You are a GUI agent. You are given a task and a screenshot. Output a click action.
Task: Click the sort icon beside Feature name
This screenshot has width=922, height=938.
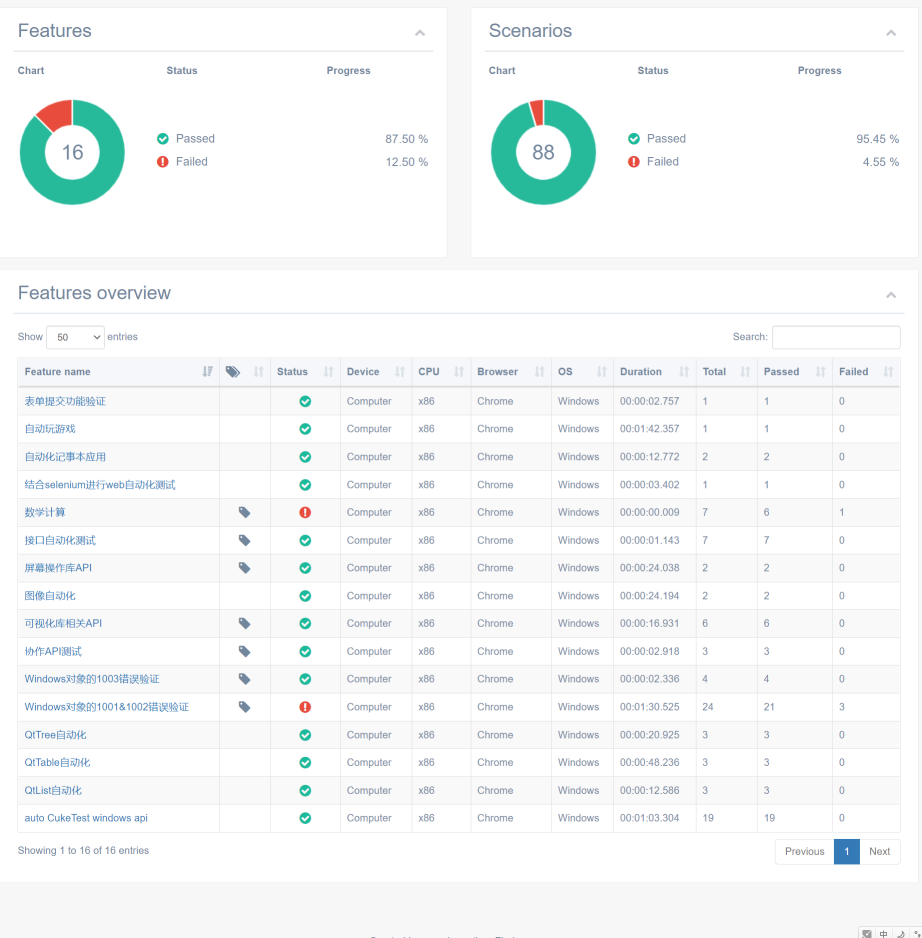coord(207,372)
